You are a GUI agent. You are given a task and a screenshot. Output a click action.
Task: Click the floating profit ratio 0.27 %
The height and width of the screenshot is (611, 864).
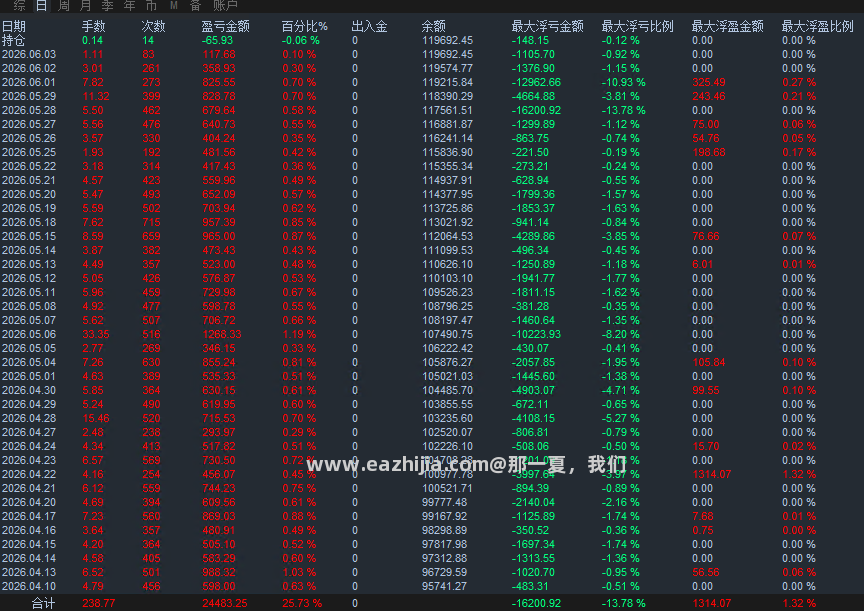point(799,82)
